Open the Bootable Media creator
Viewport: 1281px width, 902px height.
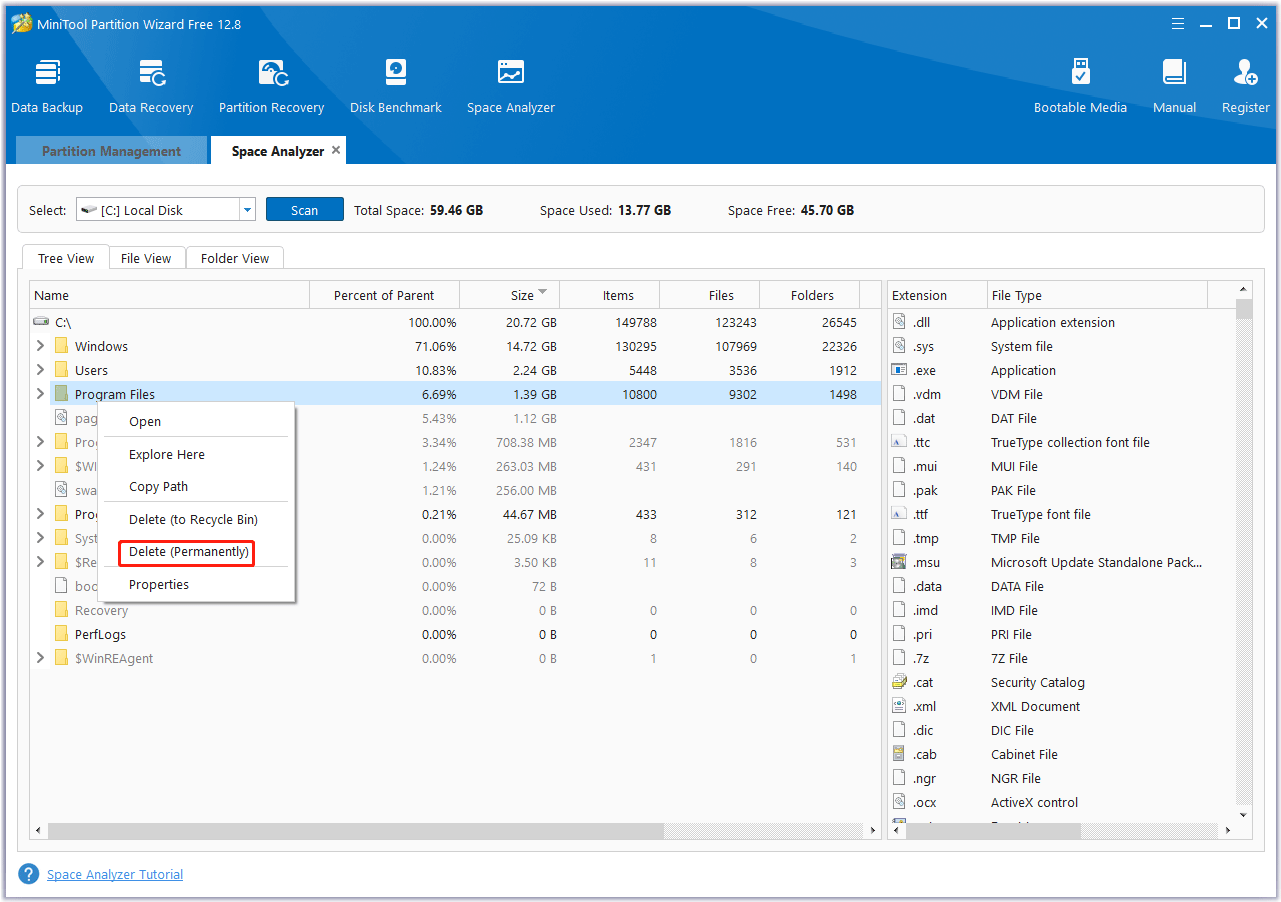coord(1080,83)
